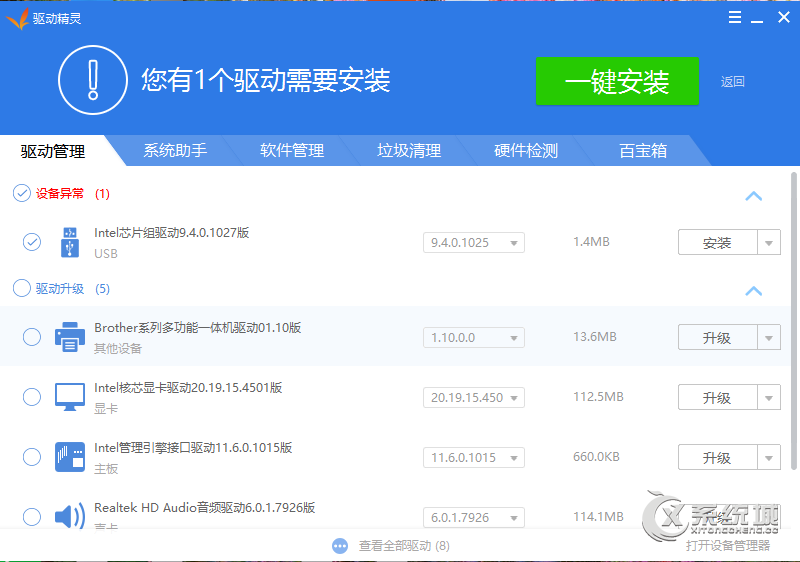Click the printer icon for Brother driver
Screen dimensions: 800x562
(x=70, y=337)
